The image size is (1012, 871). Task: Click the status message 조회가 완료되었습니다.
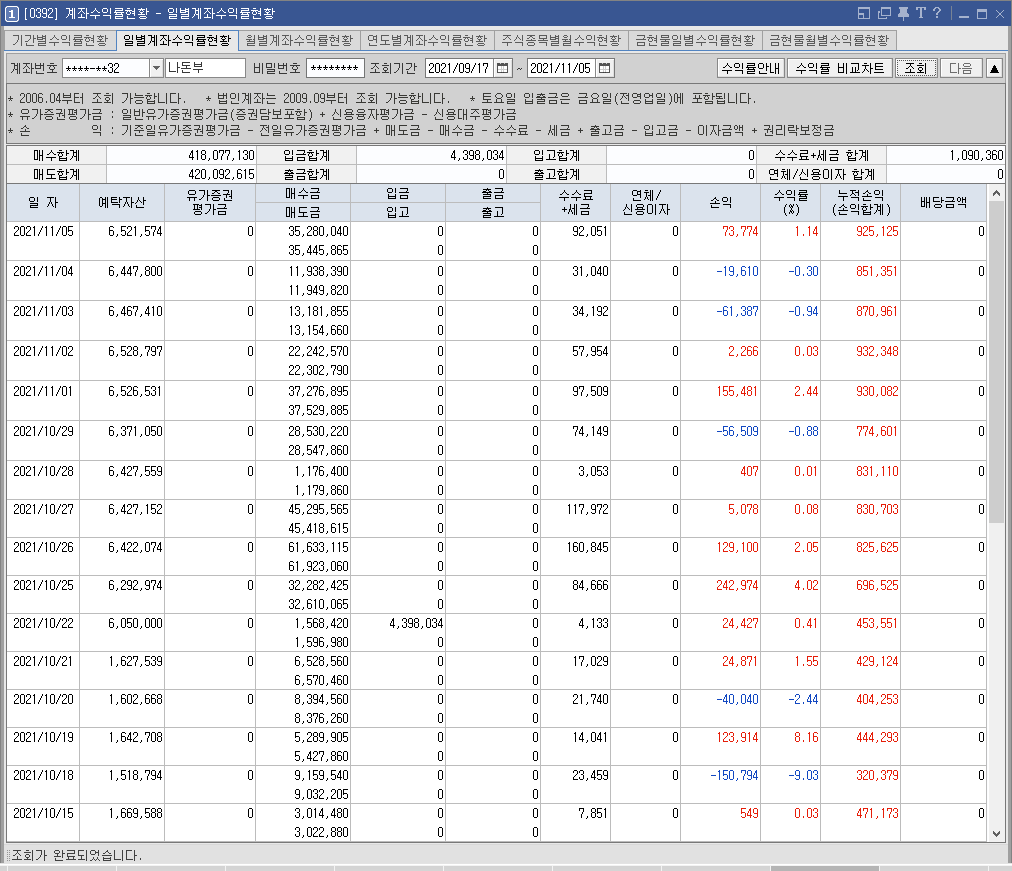(77, 856)
